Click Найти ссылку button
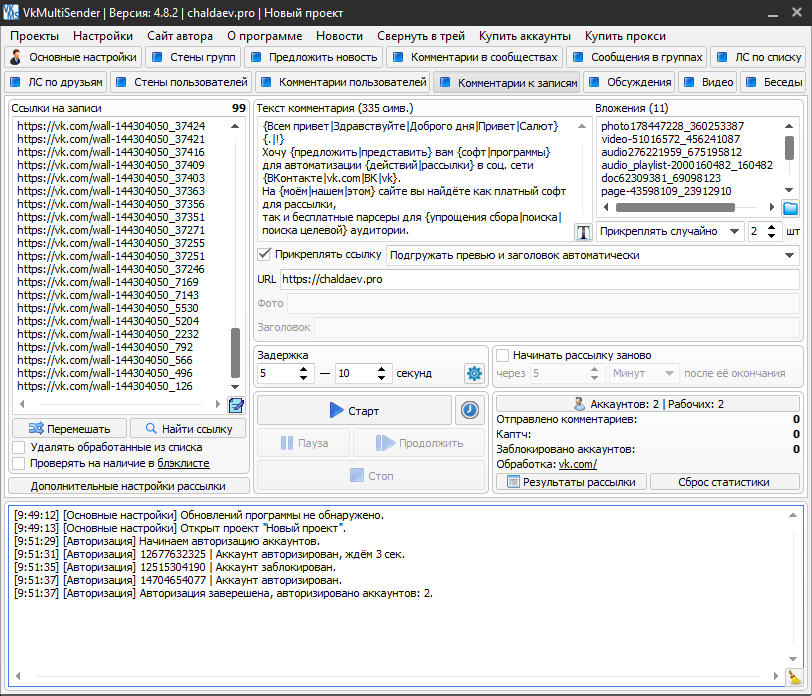The height and width of the screenshot is (696, 812). (x=188, y=429)
